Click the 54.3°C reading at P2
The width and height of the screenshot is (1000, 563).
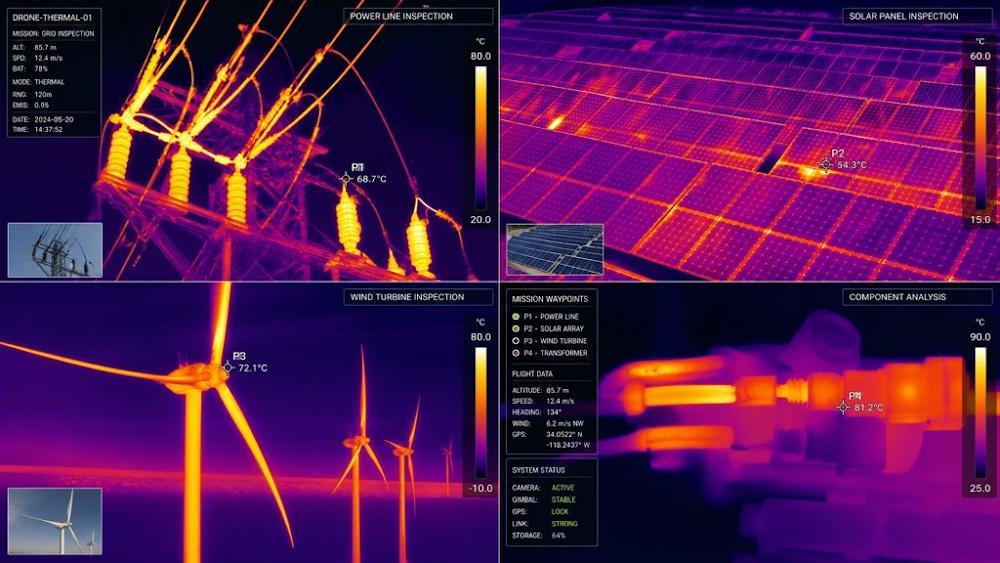pos(852,165)
